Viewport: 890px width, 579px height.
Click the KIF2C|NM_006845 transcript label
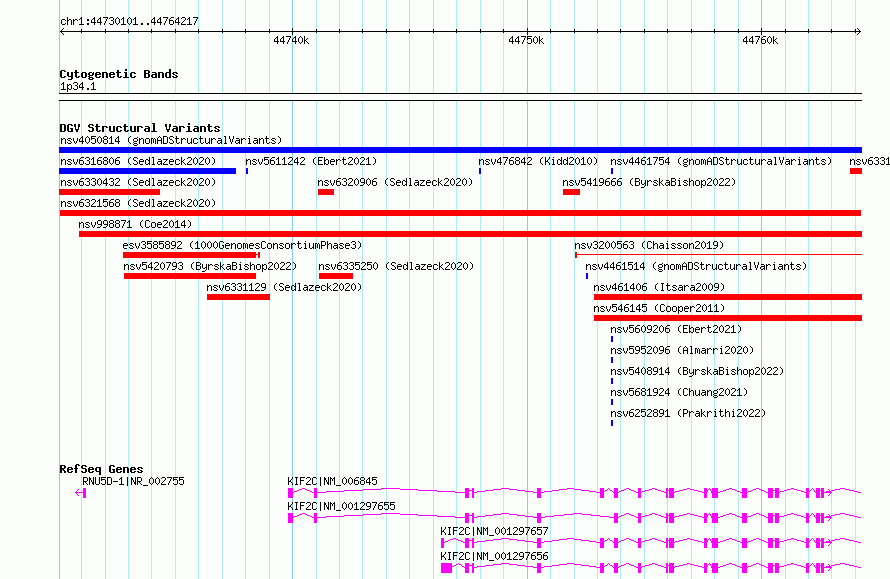click(x=332, y=481)
